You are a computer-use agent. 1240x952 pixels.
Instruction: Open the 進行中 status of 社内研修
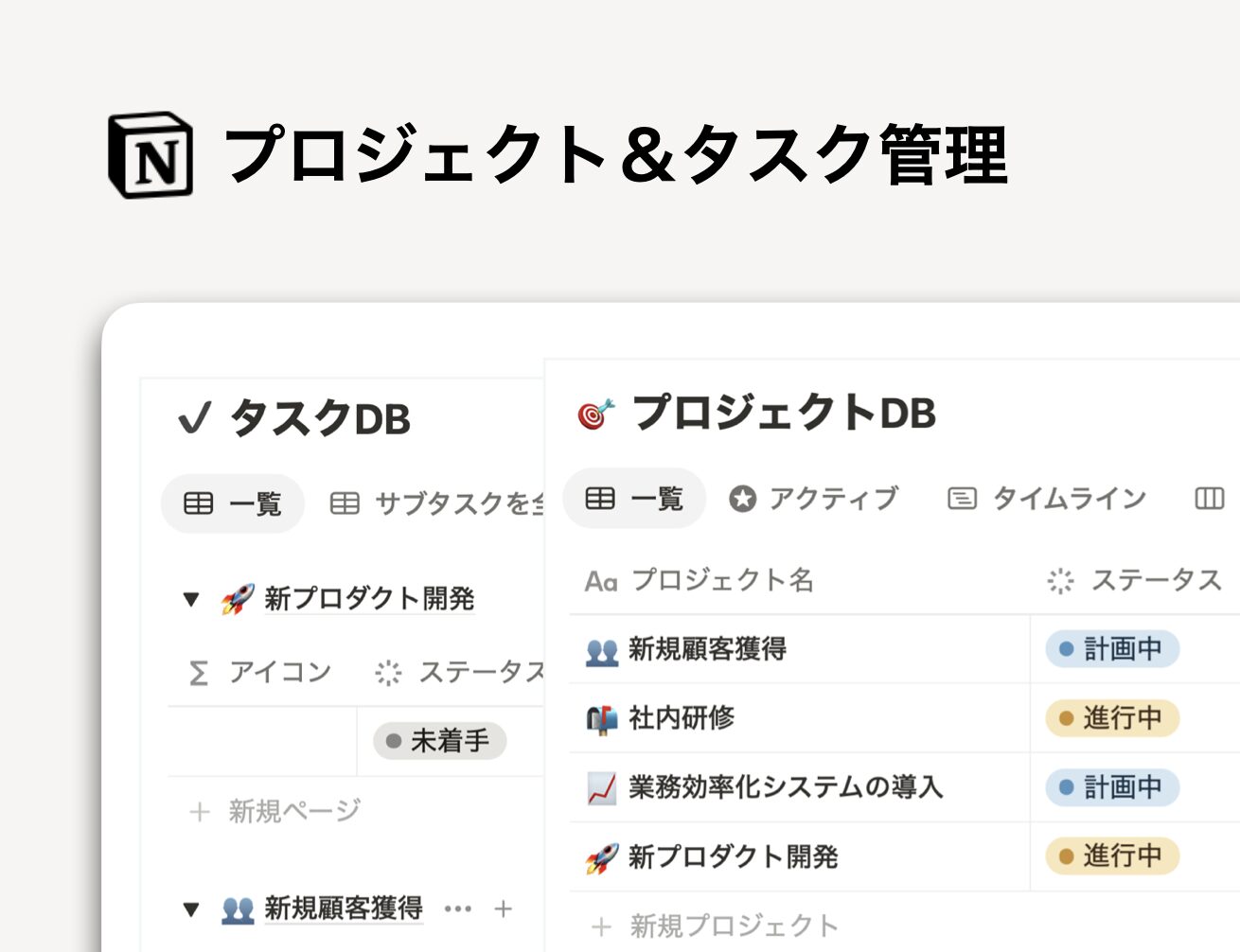[x=1112, y=718]
